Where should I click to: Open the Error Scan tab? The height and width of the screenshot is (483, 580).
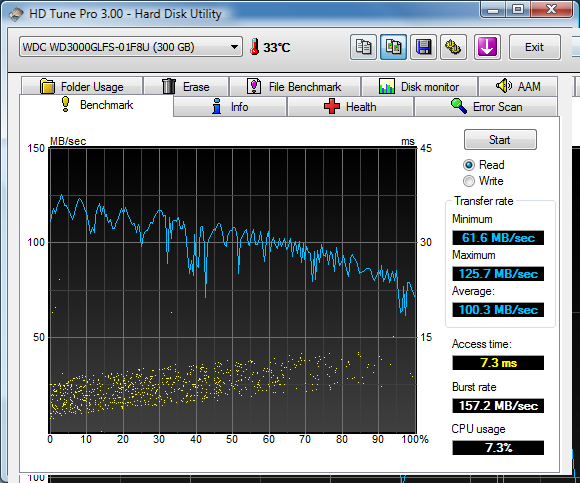coord(486,107)
